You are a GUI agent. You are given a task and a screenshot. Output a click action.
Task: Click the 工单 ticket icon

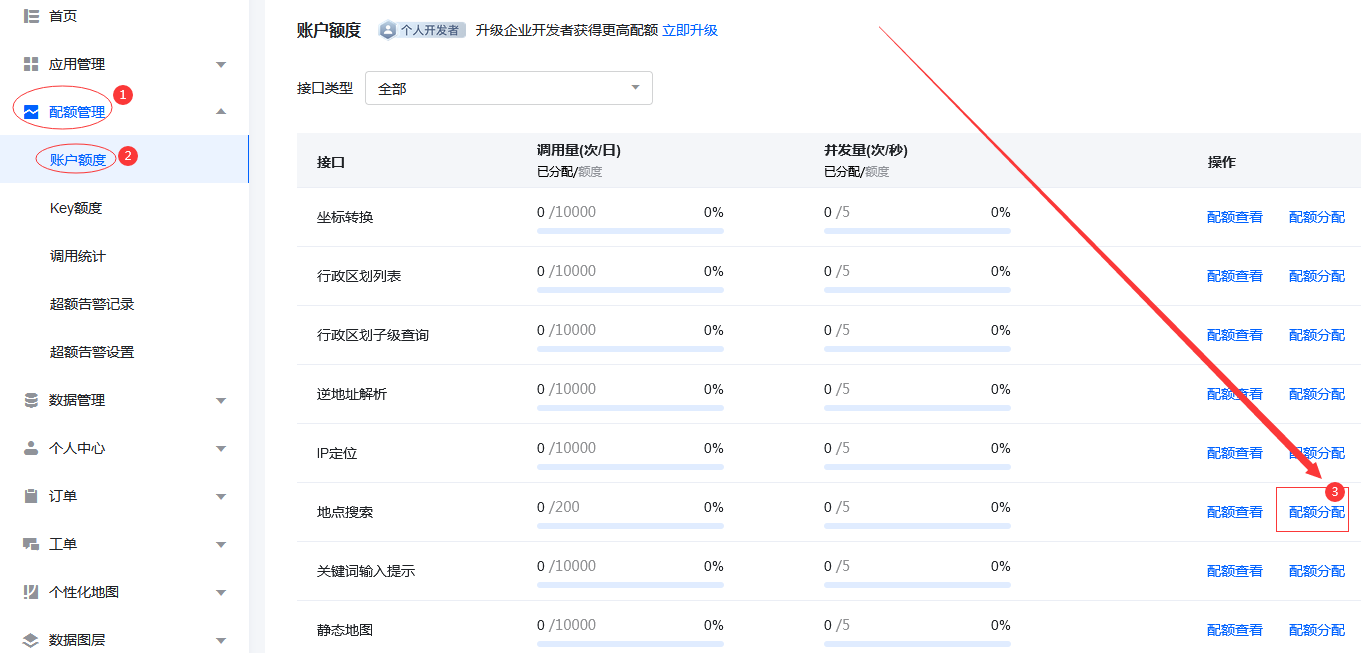31,544
